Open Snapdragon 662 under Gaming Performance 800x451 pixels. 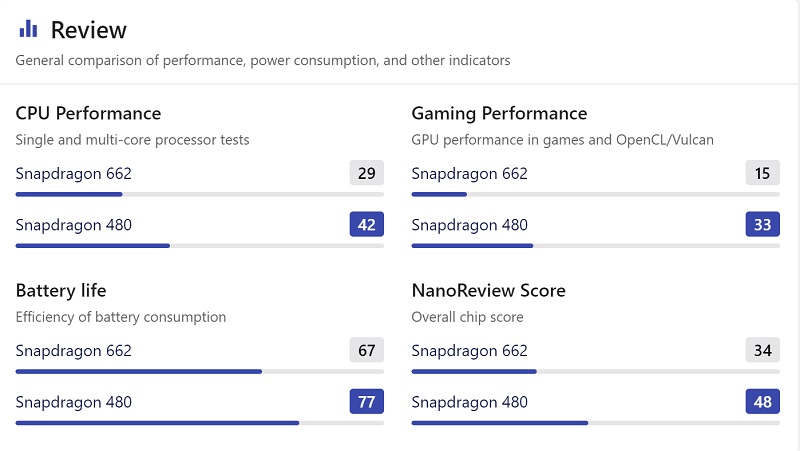pos(469,173)
